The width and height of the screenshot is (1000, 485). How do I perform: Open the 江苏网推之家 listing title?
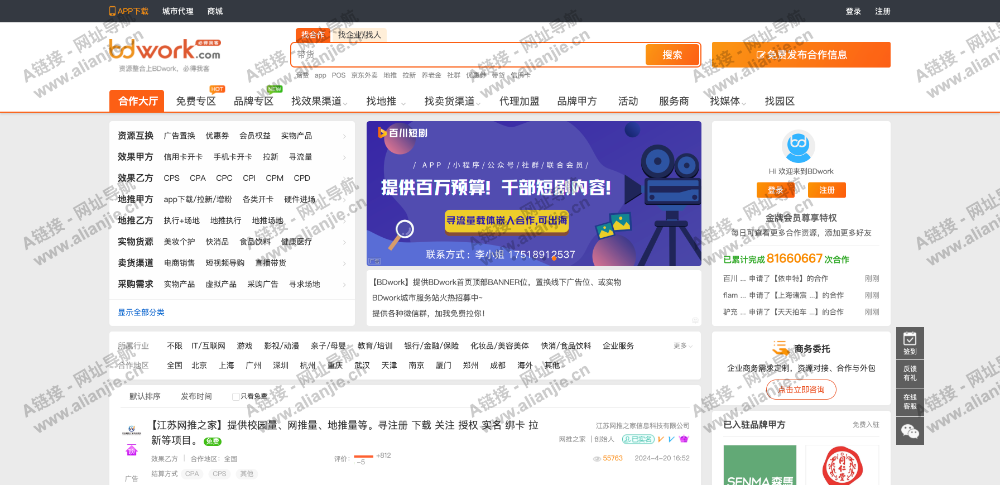tap(344, 432)
